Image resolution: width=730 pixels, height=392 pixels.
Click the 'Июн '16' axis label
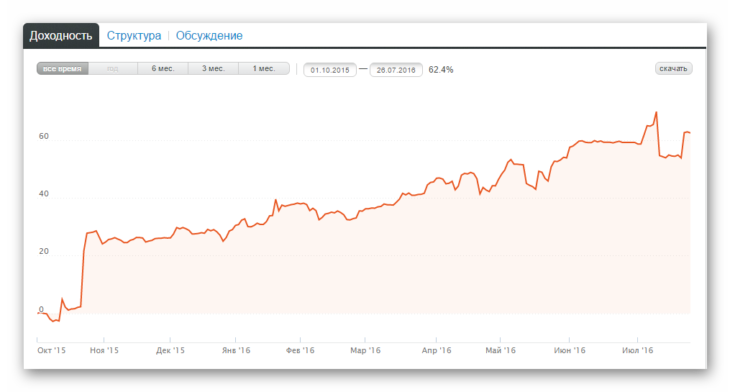(x=570, y=350)
